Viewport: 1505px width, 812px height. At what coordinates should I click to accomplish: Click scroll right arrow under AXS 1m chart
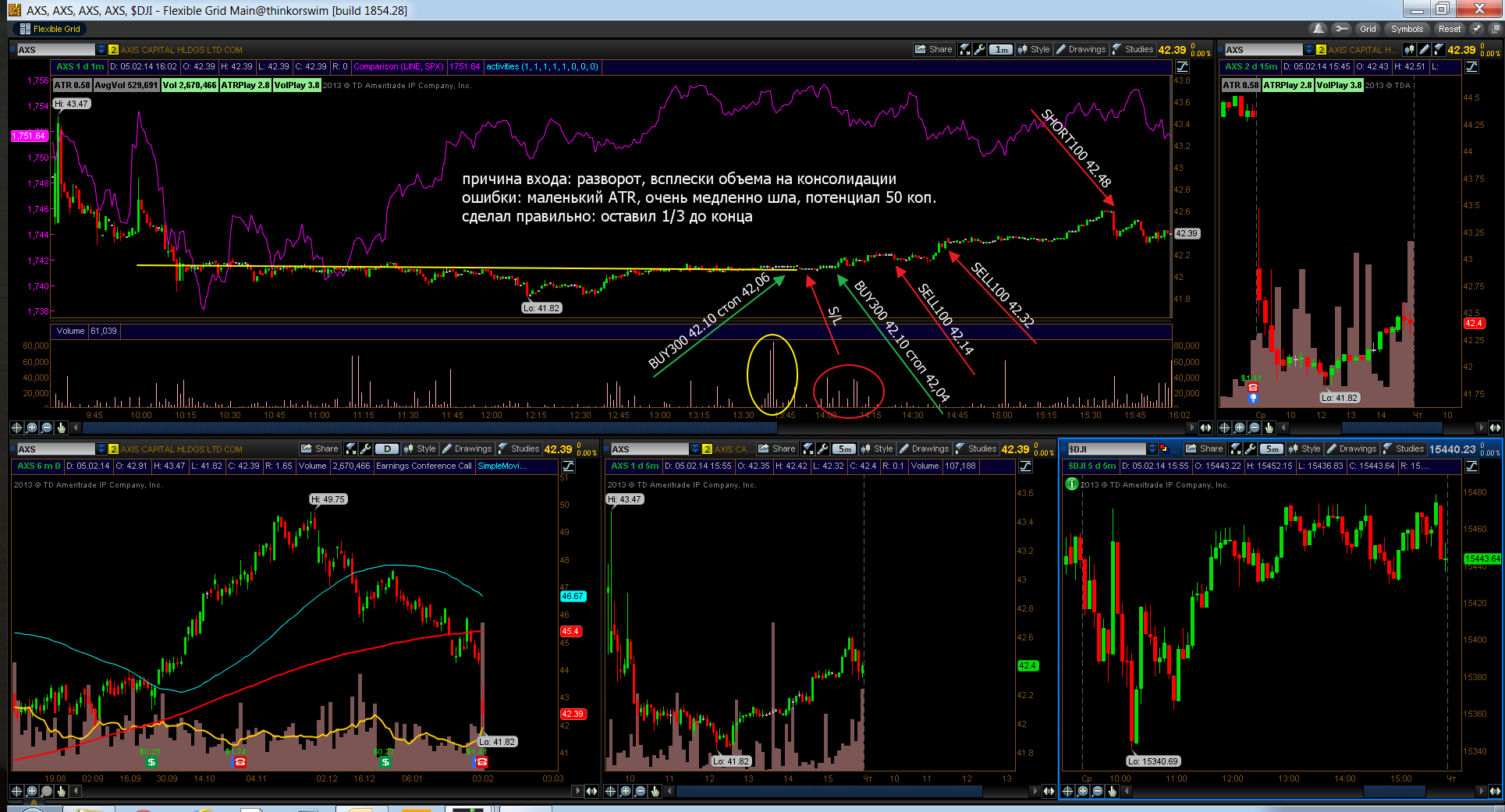click(1191, 427)
